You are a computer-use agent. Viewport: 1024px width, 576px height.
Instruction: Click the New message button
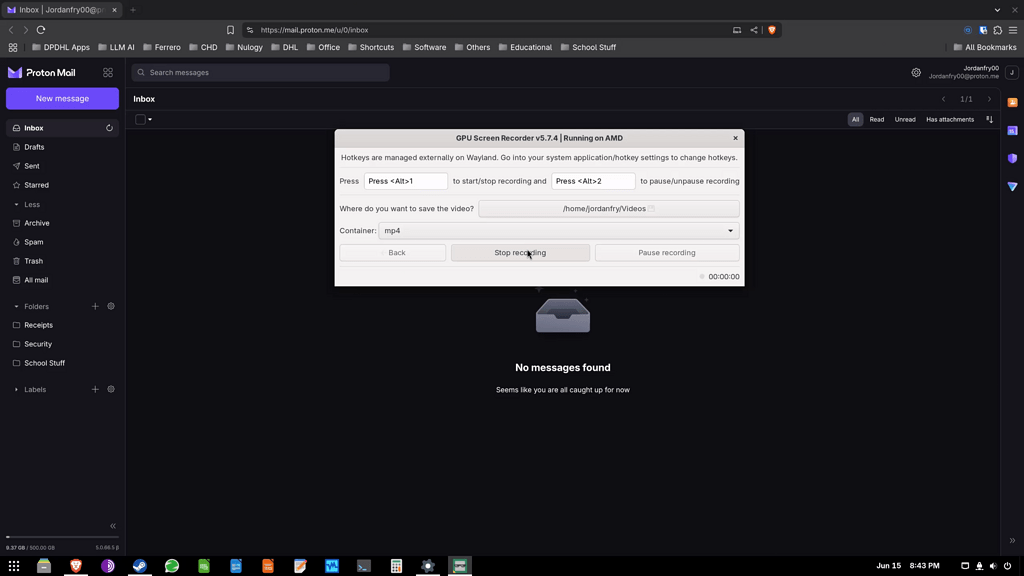coord(62,98)
